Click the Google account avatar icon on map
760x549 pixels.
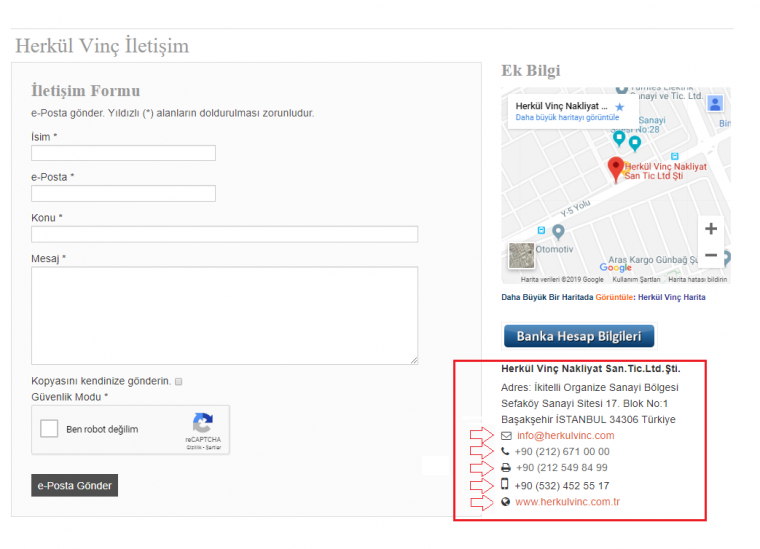pos(715,103)
